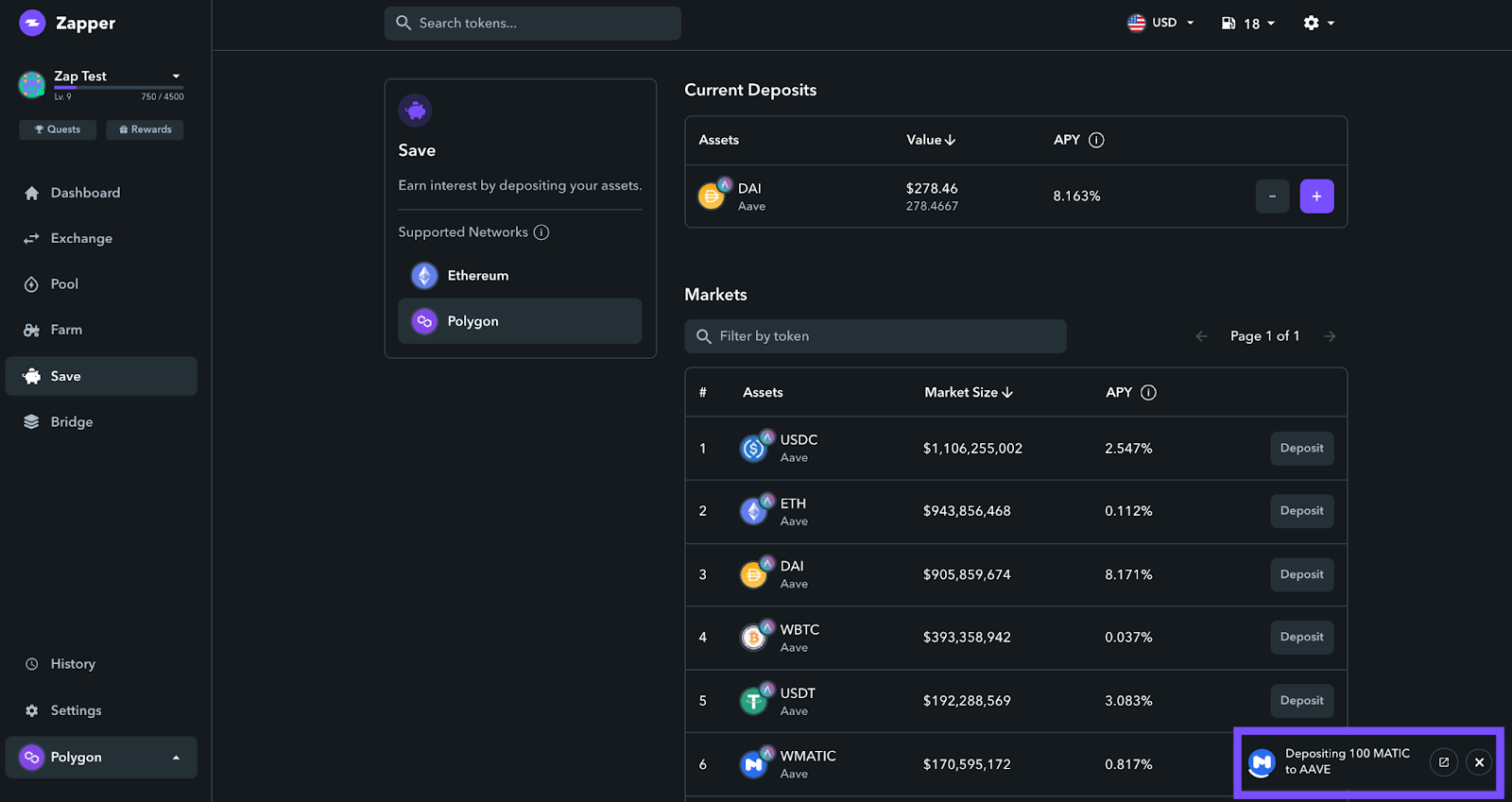Sort Current Deposits by Value
The height and width of the screenshot is (802, 1512).
[931, 140]
